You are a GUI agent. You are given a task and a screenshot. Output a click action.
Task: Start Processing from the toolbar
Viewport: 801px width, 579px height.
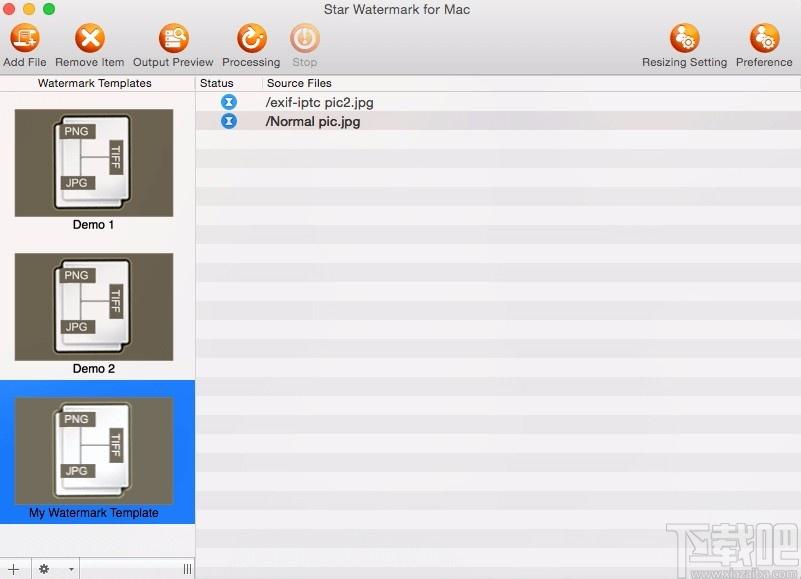tap(251, 38)
